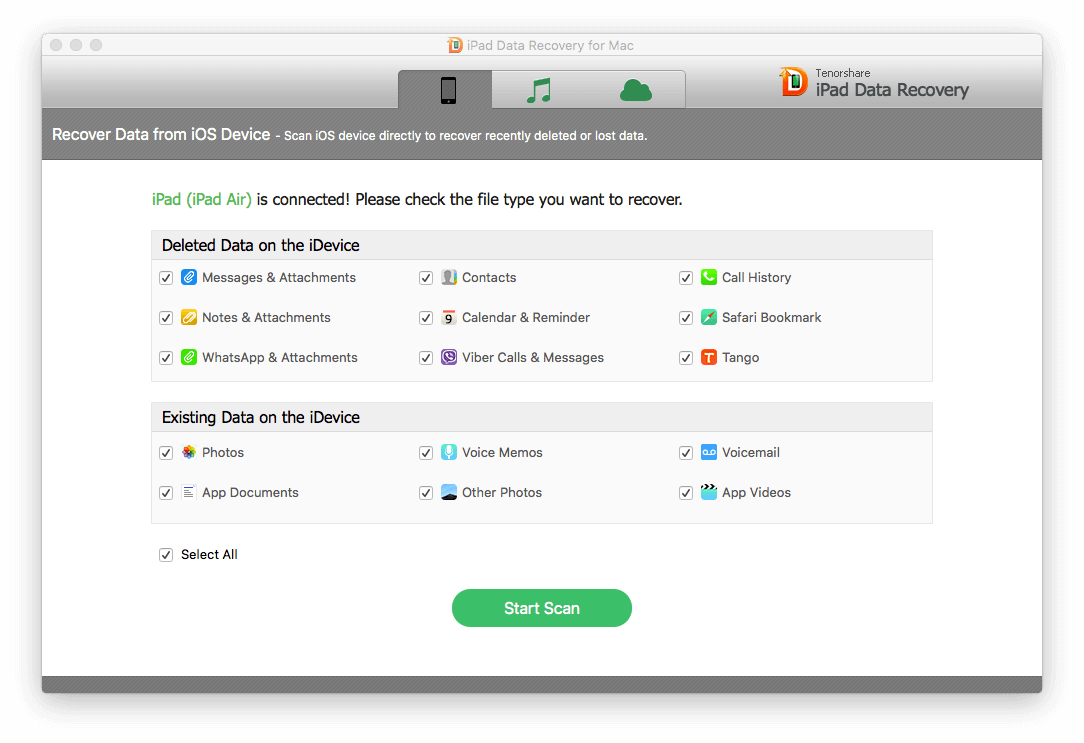1084x743 pixels.
Task: Uncheck the Safari Bookmark checkbox
Action: click(x=686, y=317)
